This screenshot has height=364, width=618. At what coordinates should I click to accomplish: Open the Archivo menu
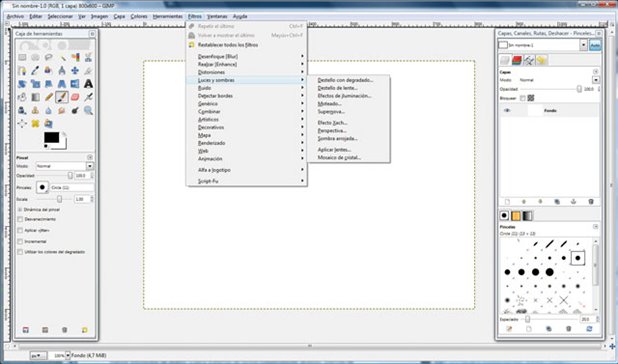tap(15, 17)
